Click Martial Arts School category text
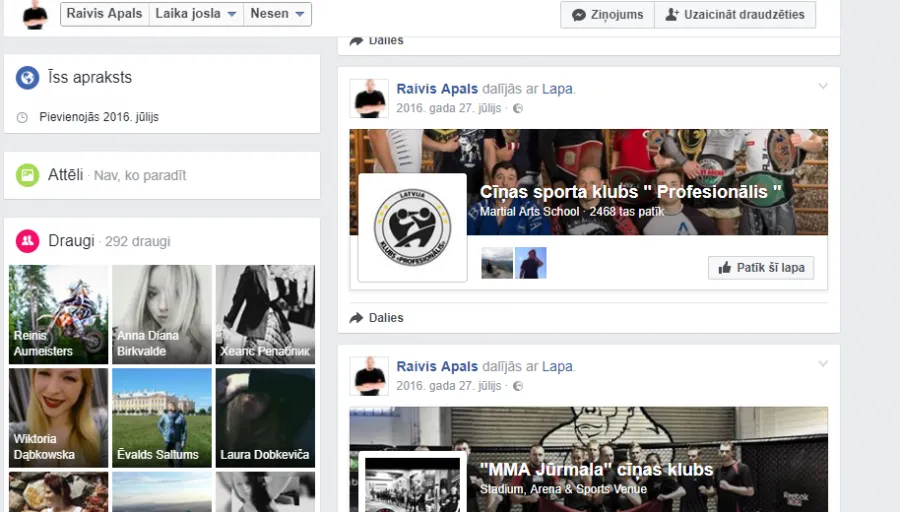This screenshot has width=900, height=512. pyautogui.click(x=529, y=211)
